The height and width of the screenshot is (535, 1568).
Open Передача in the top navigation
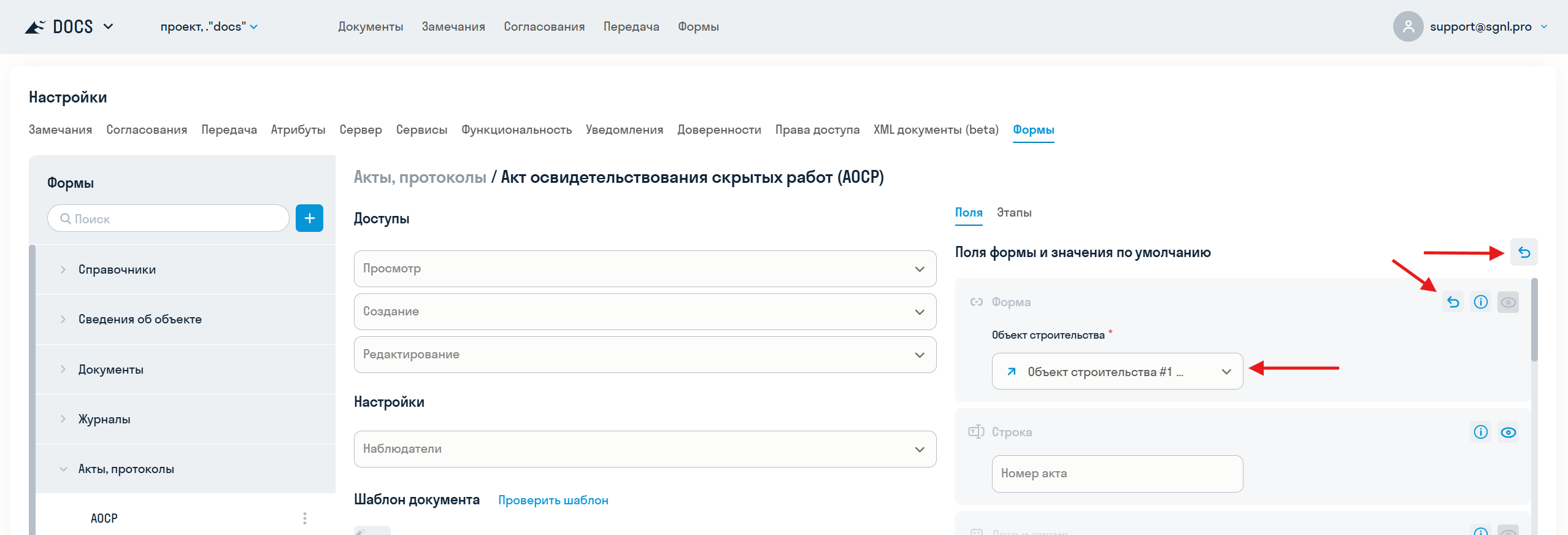point(631,26)
